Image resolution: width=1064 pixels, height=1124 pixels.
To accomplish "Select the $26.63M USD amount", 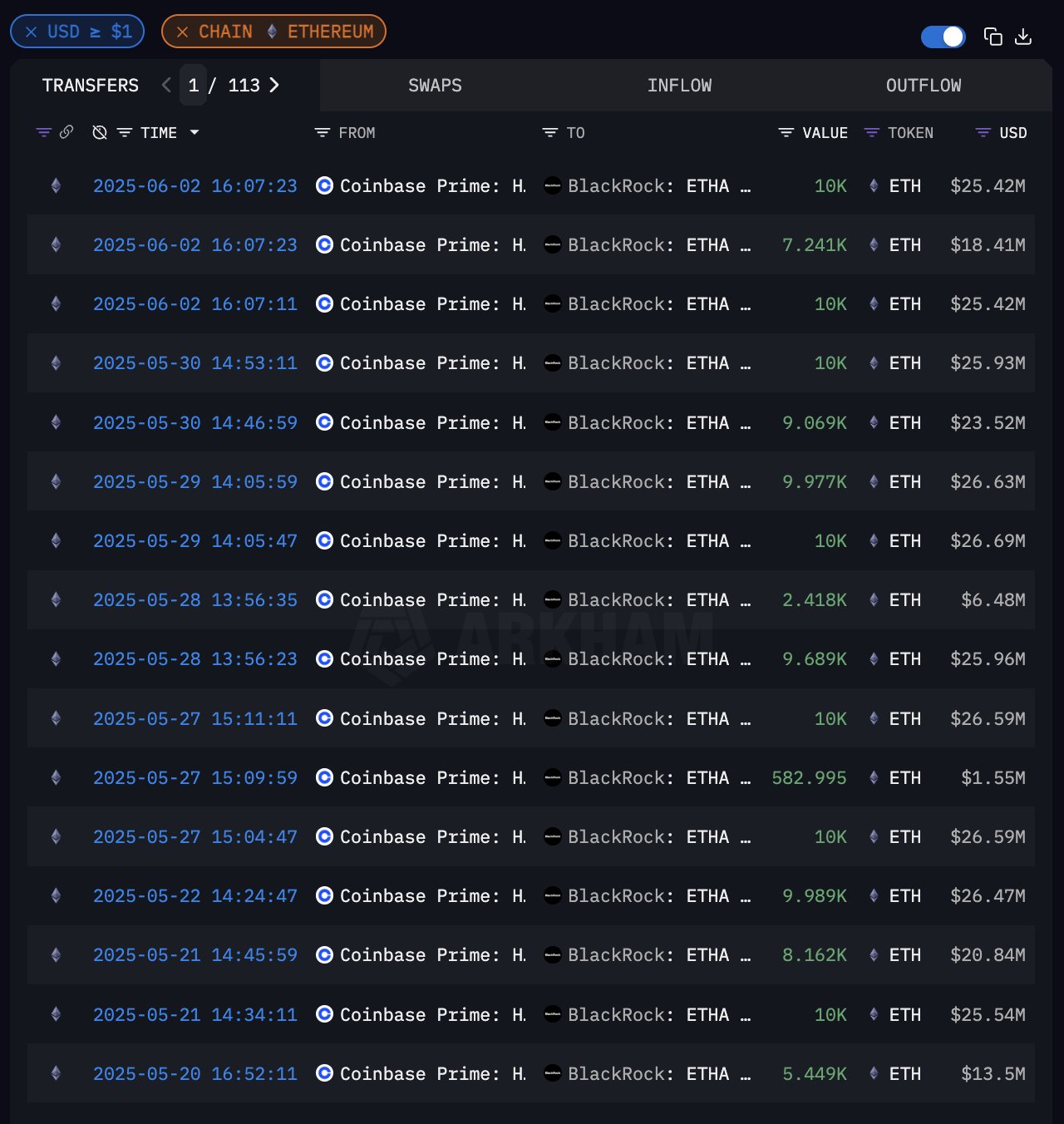I will coord(988,482).
